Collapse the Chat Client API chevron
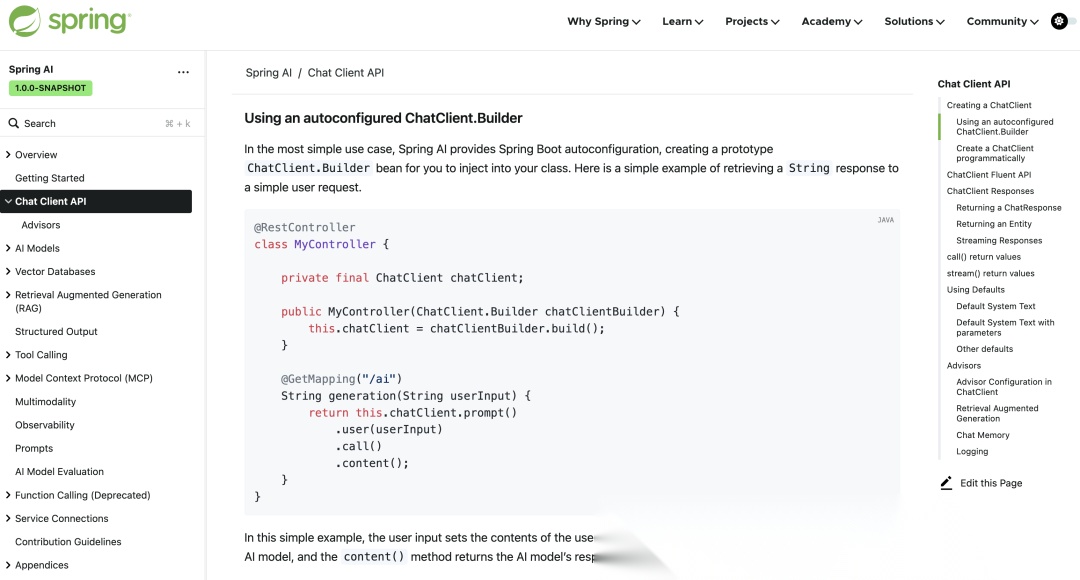Screen dimensions: 1080x580 point(8,201)
